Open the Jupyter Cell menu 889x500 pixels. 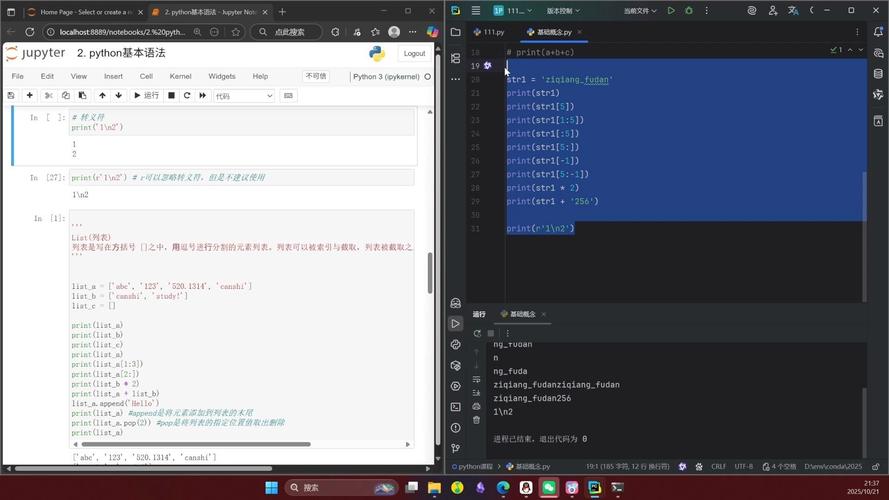[x=146, y=76]
